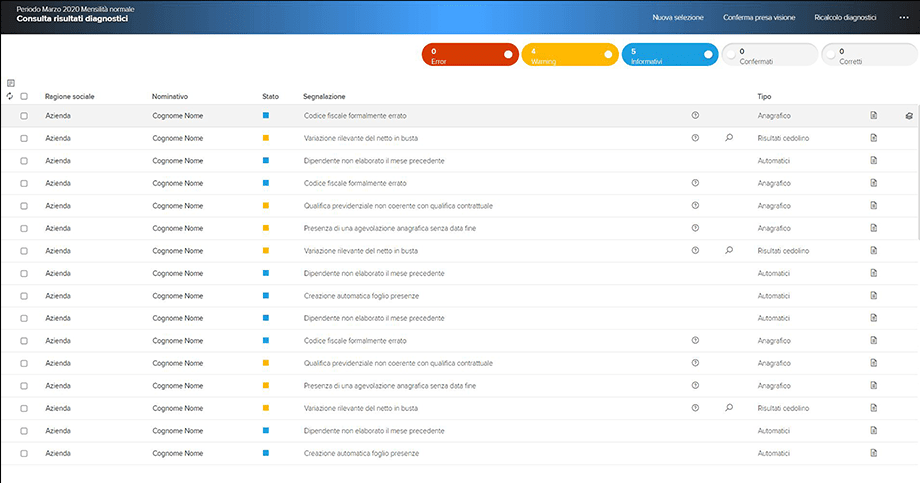Toggle the red Error filter
The image size is (920, 483).
point(470,55)
